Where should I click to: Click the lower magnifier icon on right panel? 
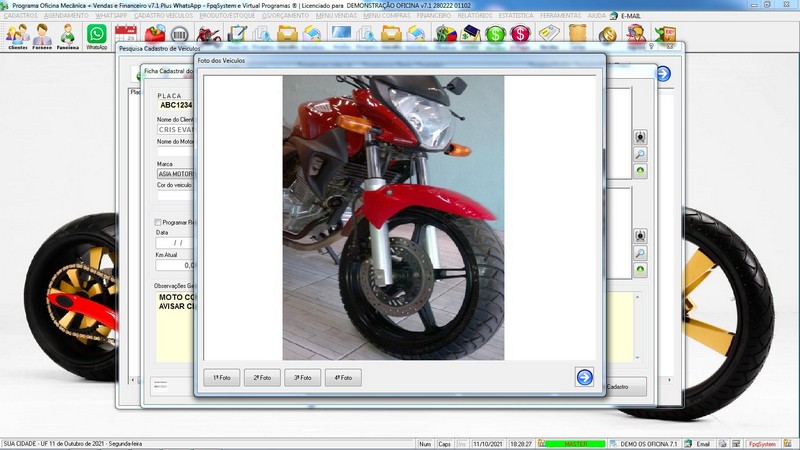(x=640, y=253)
